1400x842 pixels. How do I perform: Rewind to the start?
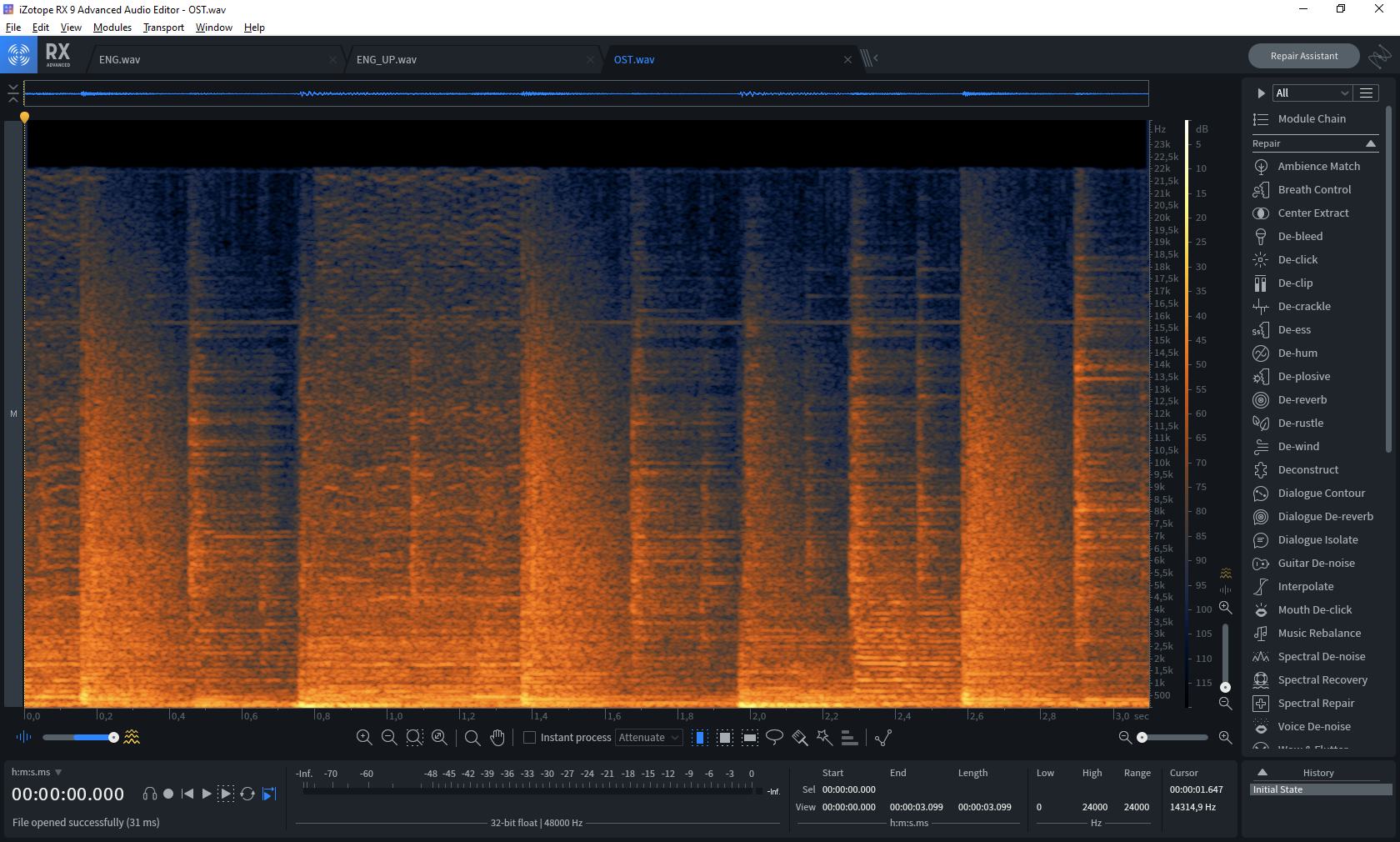coord(187,794)
